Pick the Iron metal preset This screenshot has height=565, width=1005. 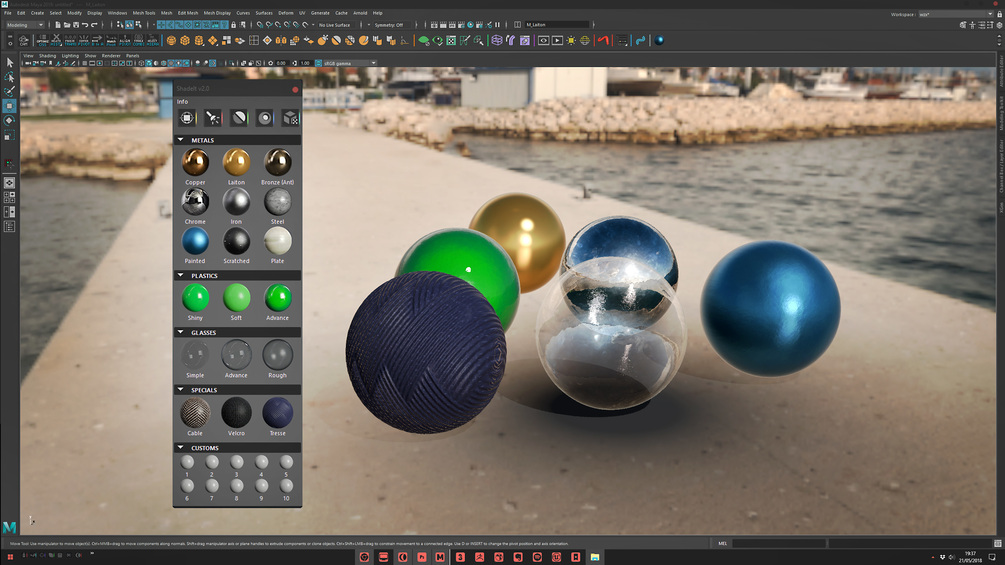(x=237, y=202)
